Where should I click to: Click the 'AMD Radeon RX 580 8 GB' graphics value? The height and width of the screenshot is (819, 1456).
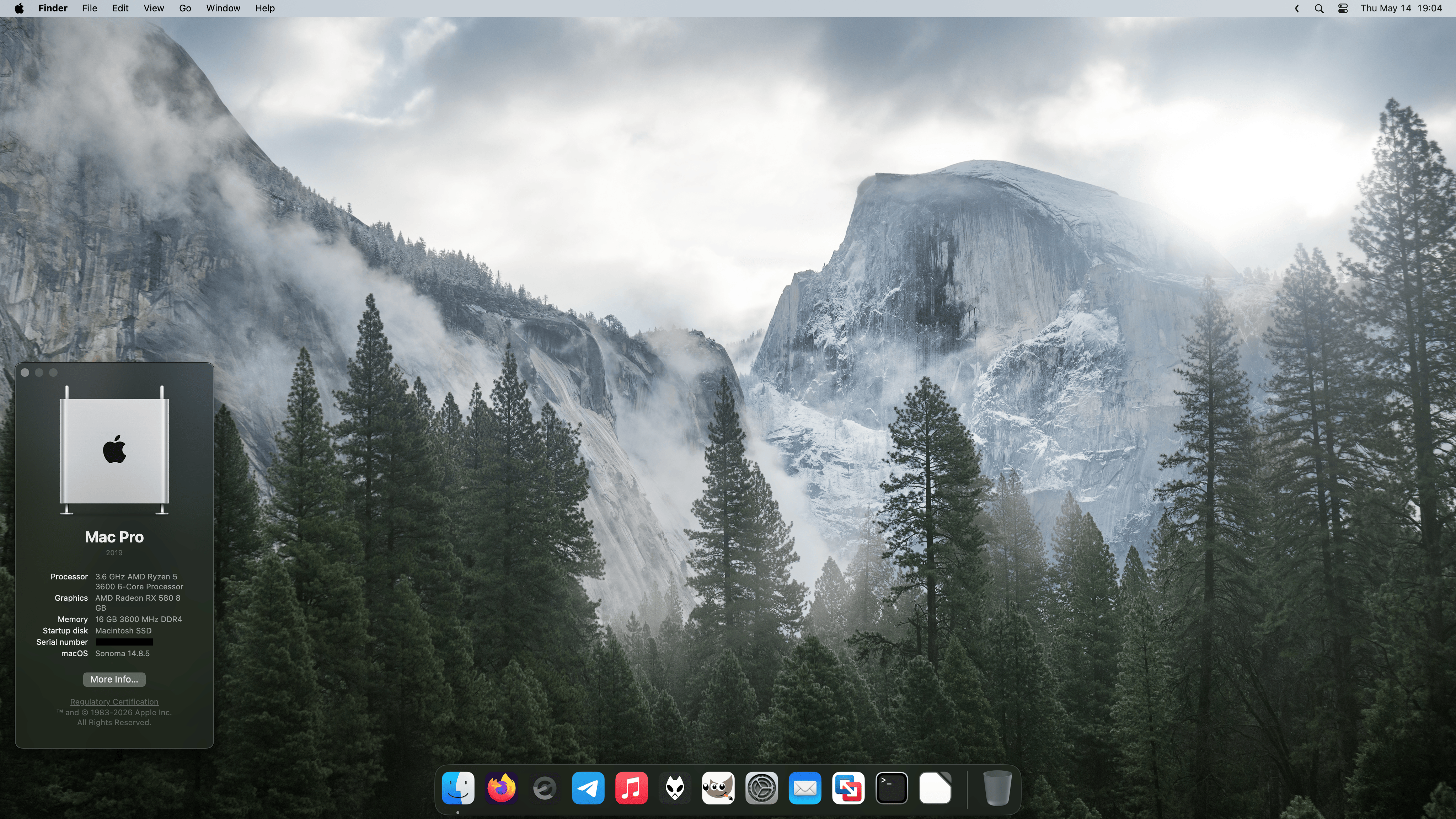click(138, 603)
